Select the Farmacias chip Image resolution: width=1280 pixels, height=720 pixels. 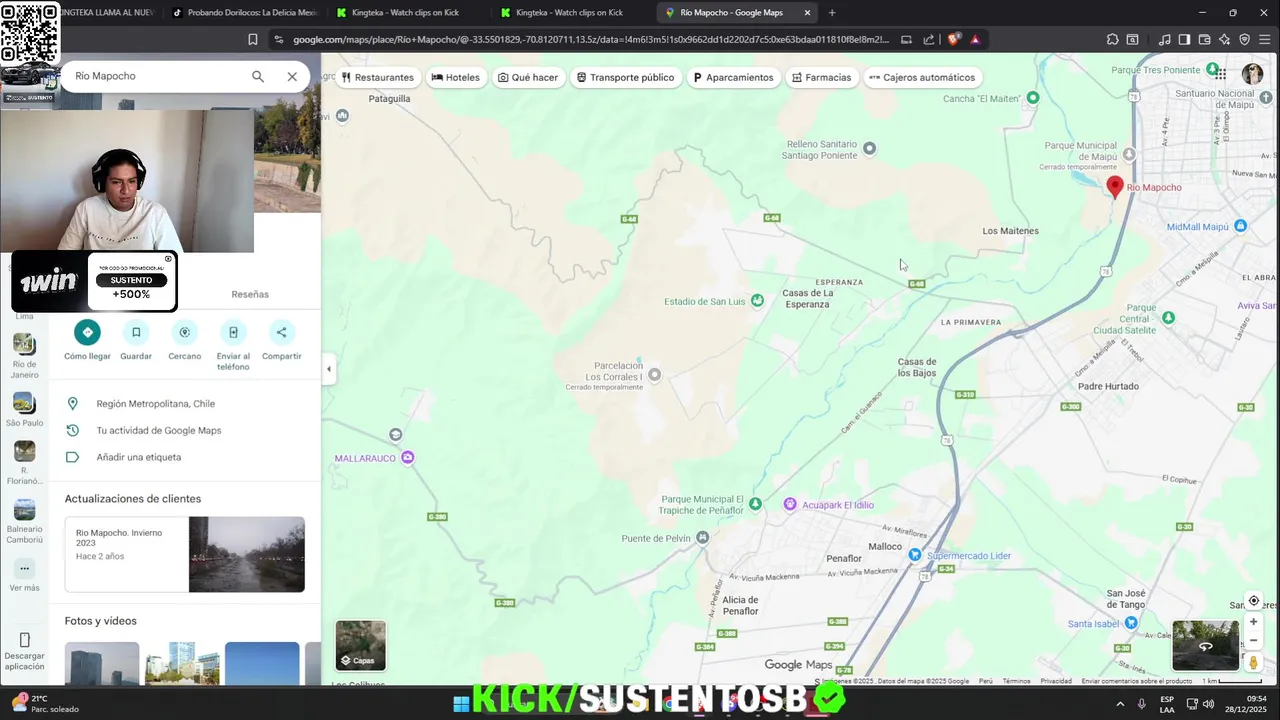pos(822,77)
